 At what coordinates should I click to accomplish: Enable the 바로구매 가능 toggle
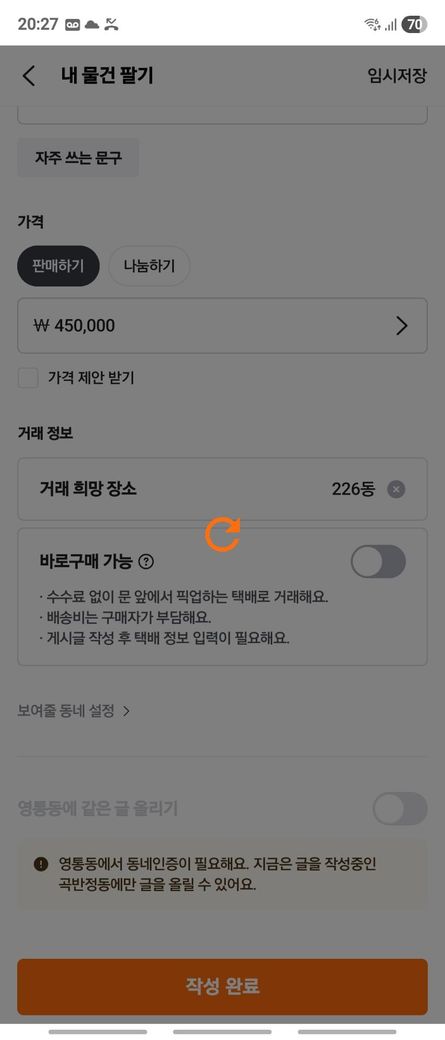point(378,562)
